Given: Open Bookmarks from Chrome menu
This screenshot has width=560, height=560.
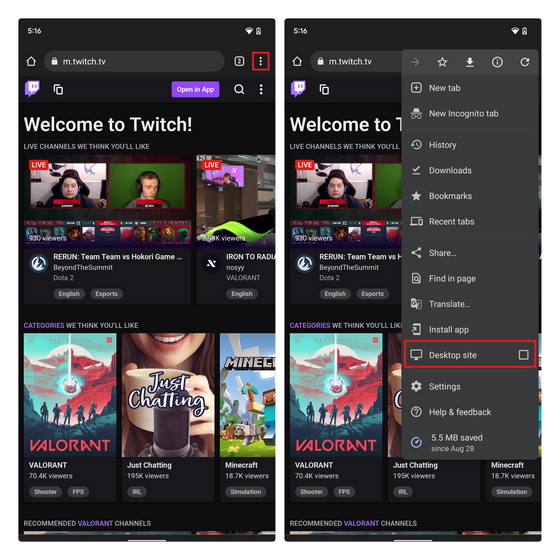Looking at the screenshot, I should (470, 196).
